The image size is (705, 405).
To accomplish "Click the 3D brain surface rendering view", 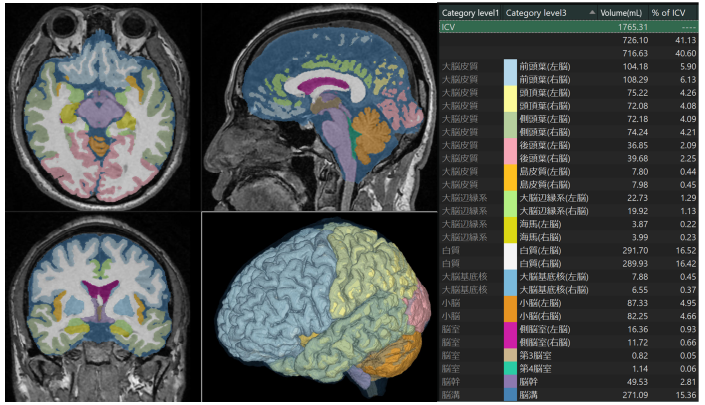I will (319, 307).
